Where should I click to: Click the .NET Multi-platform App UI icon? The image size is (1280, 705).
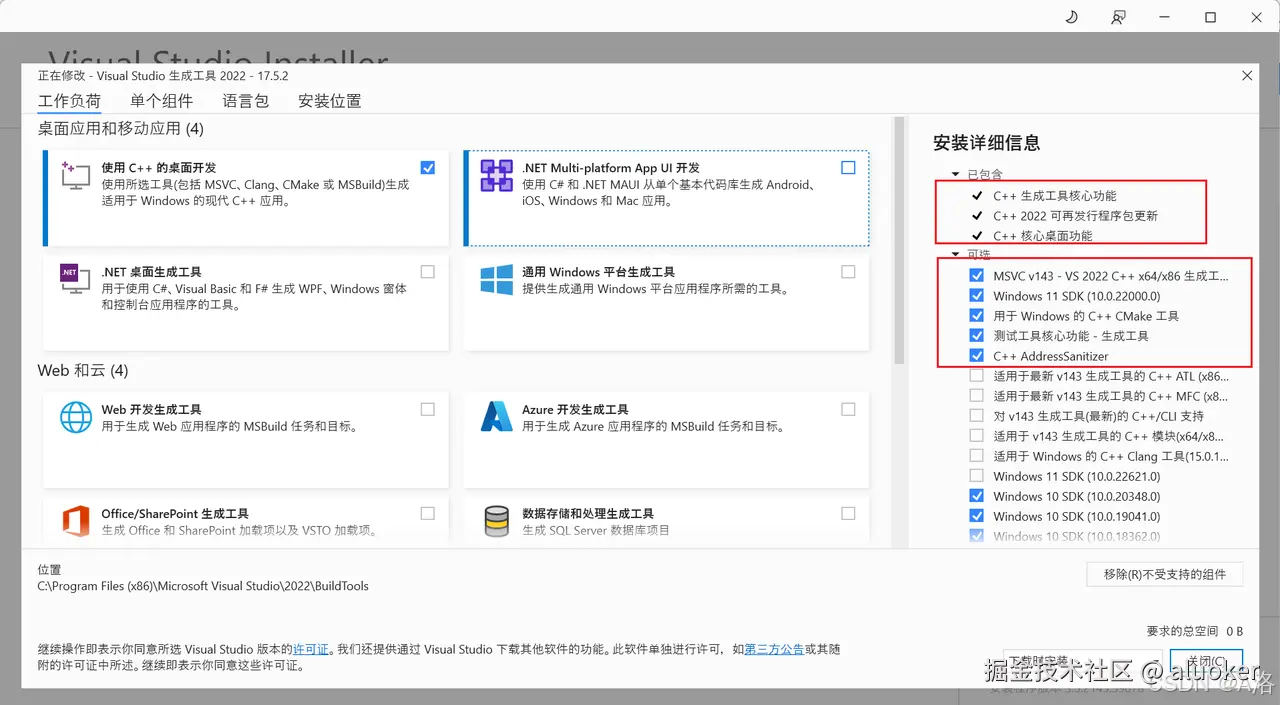coord(495,175)
